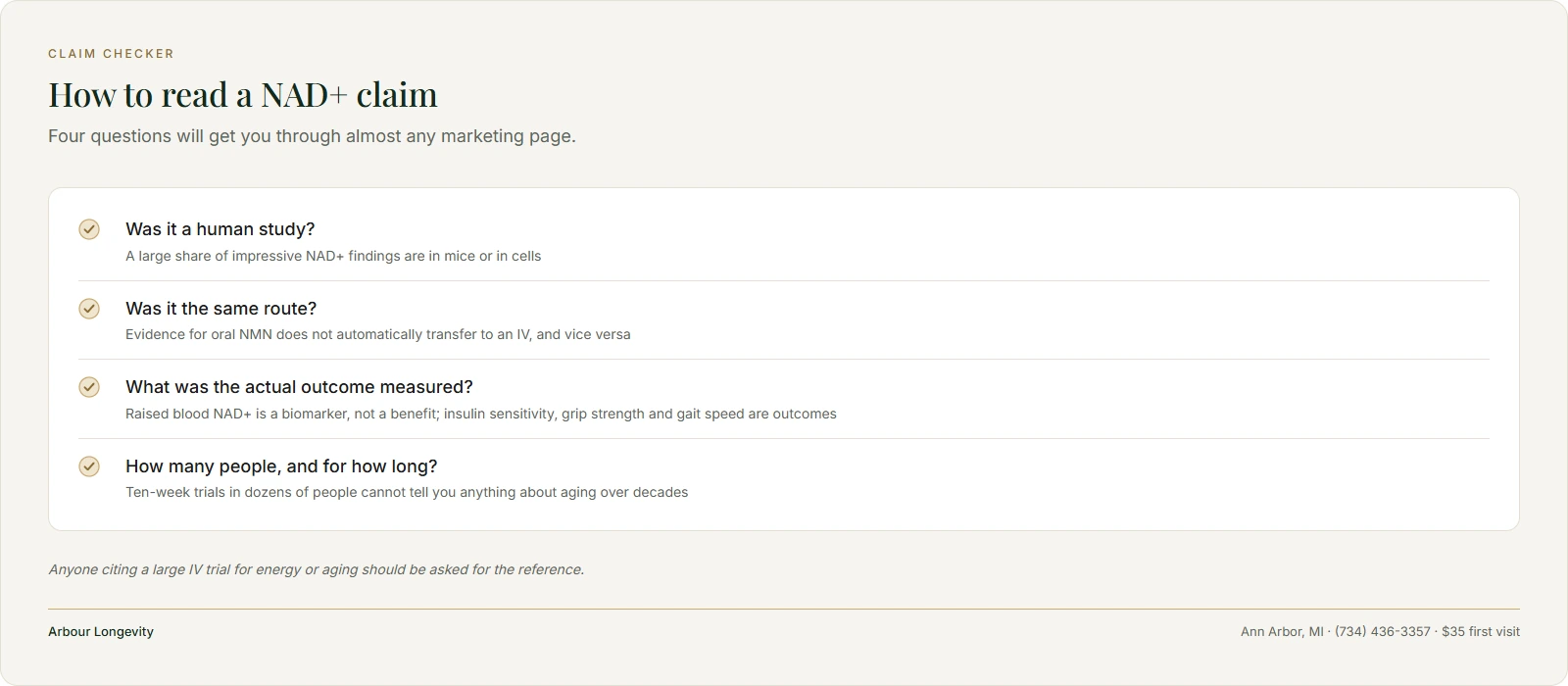Click the check icon beside 'Was it a human study?'
1568x686 pixels.
point(89,229)
